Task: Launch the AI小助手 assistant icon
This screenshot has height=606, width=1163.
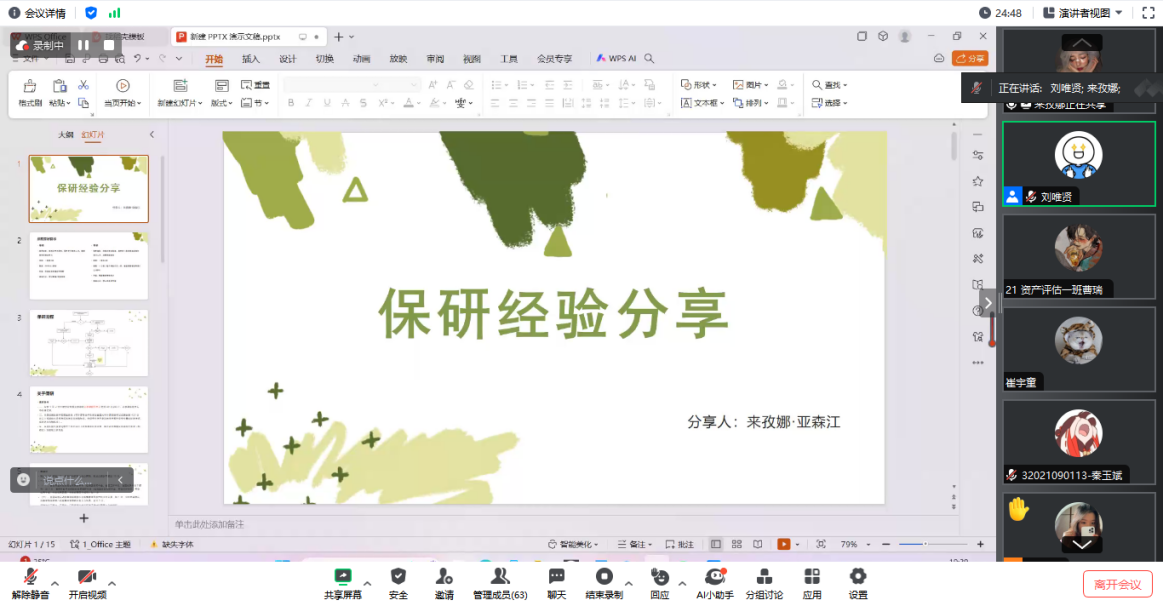Action: pyautogui.click(x=713, y=578)
